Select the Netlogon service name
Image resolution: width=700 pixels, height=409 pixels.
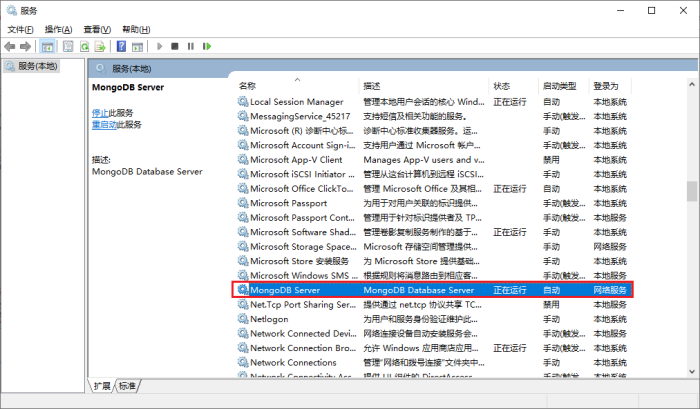(269, 319)
